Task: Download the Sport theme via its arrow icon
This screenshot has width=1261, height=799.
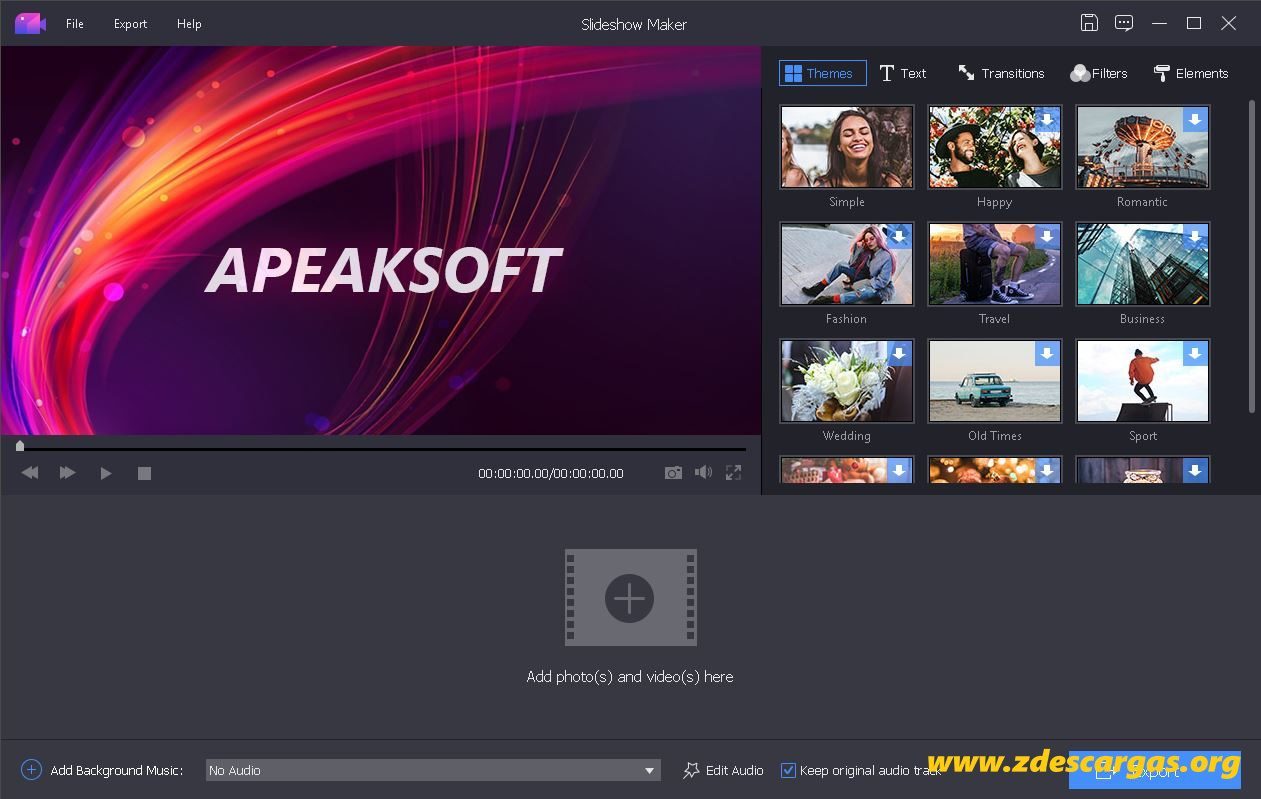Action: 1195,354
